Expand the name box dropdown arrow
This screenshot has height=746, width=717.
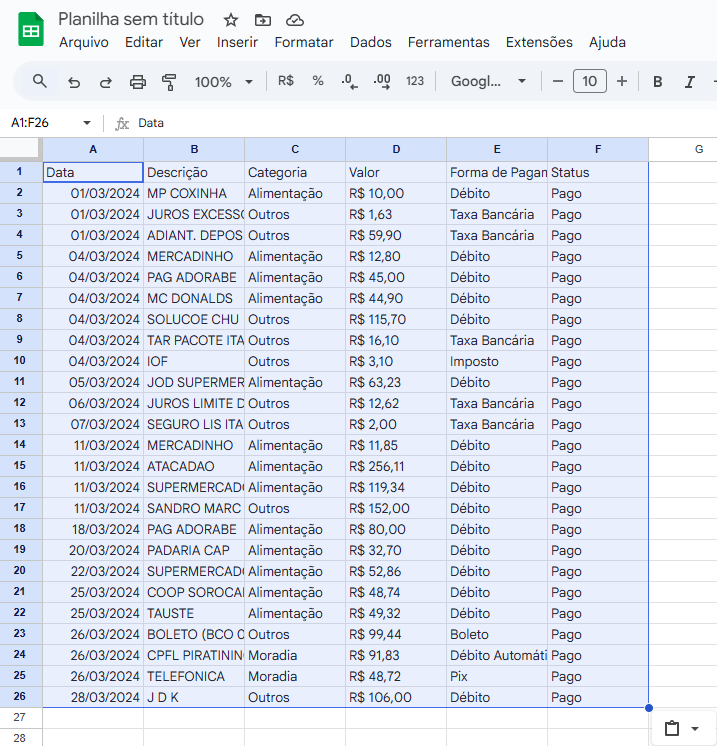[87, 123]
